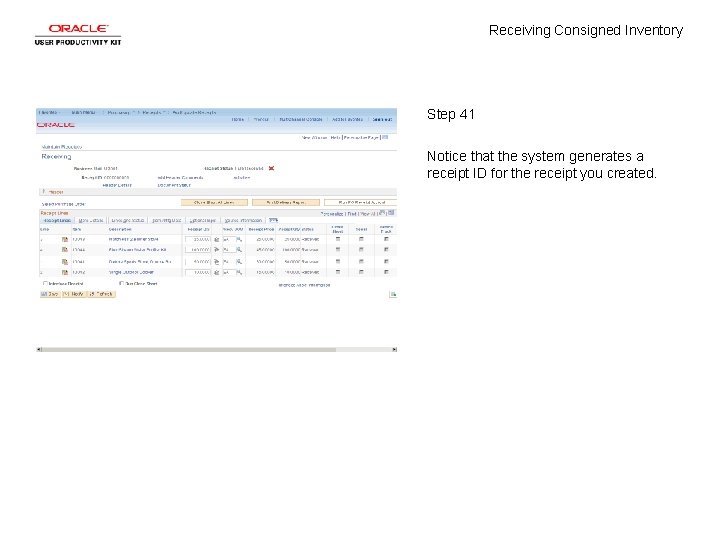Toggle Device Track checkbox in third receipt row
720x540 pixels.
[x=386, y=262]
